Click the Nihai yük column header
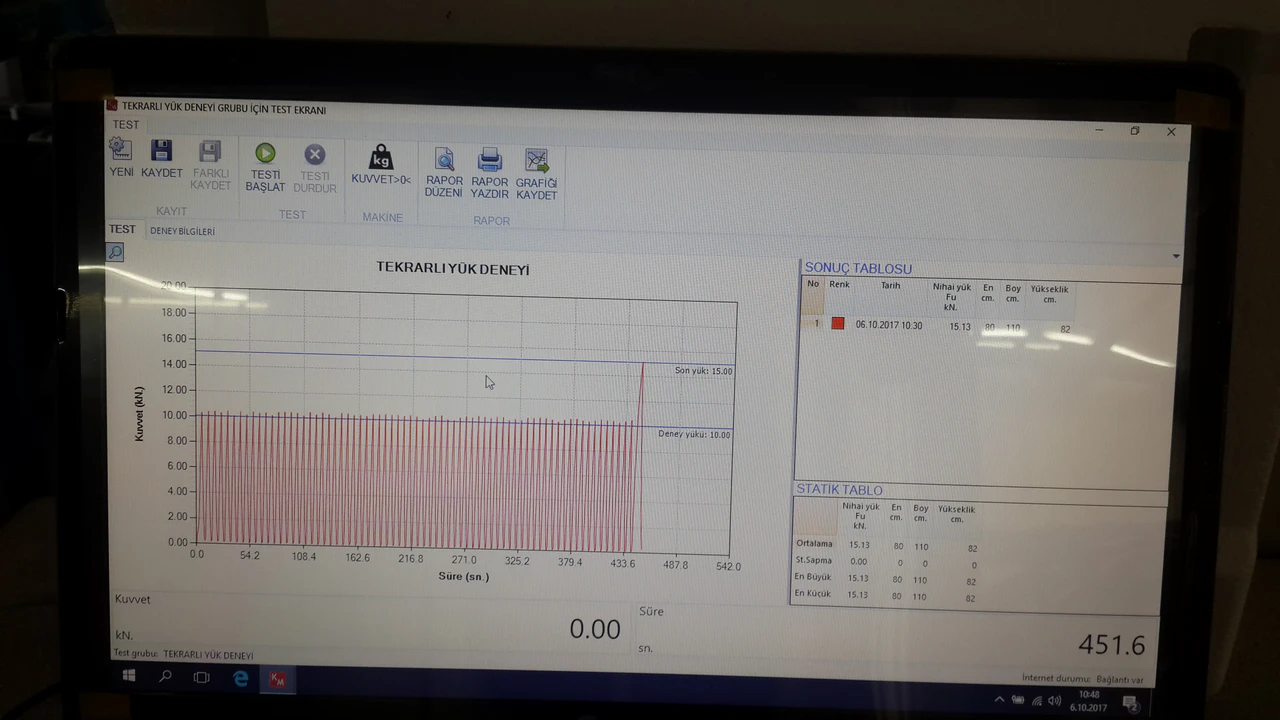The image size is (1280, 720). (951, 296)
